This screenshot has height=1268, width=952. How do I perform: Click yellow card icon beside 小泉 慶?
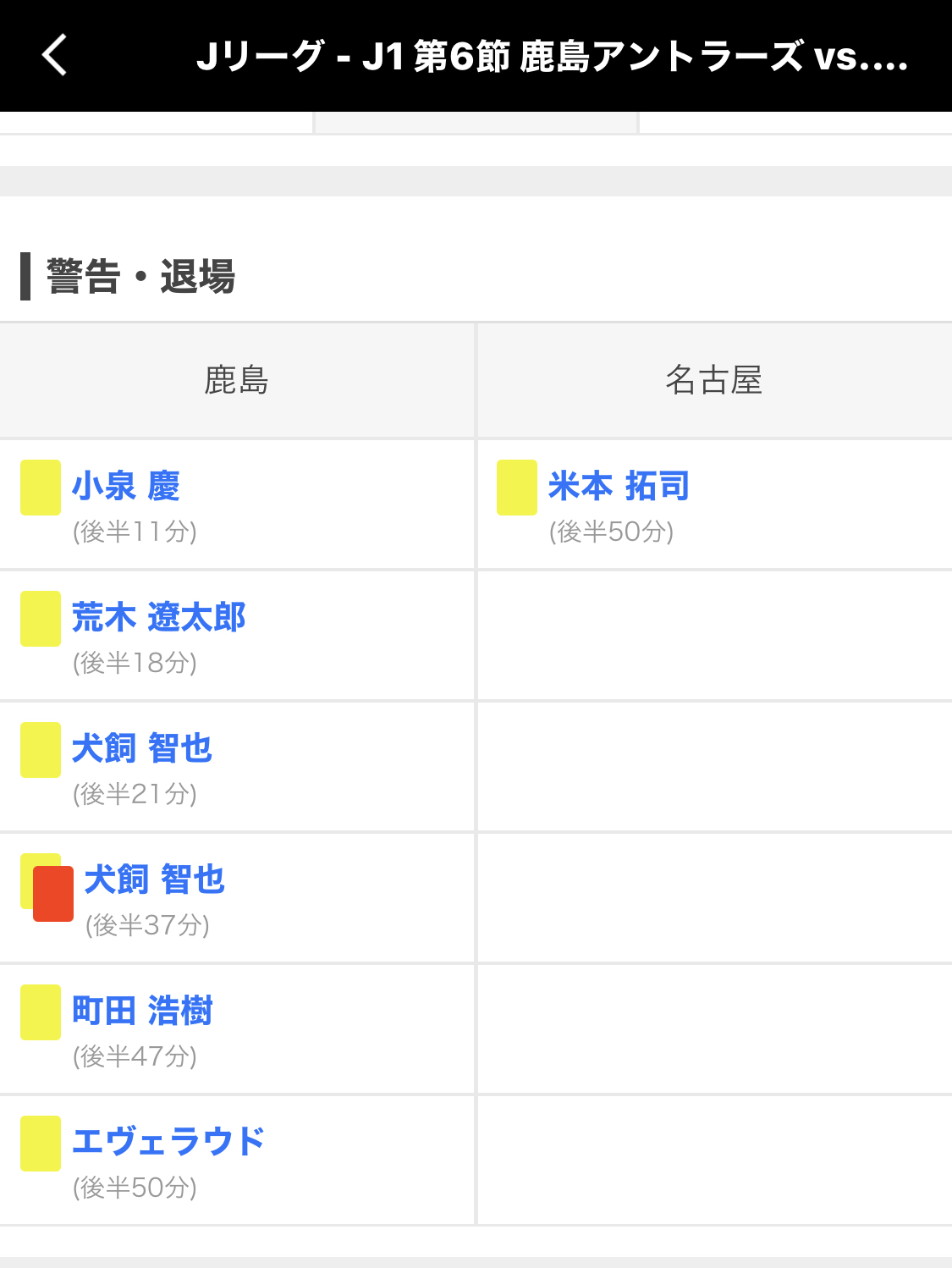[41, 488]
